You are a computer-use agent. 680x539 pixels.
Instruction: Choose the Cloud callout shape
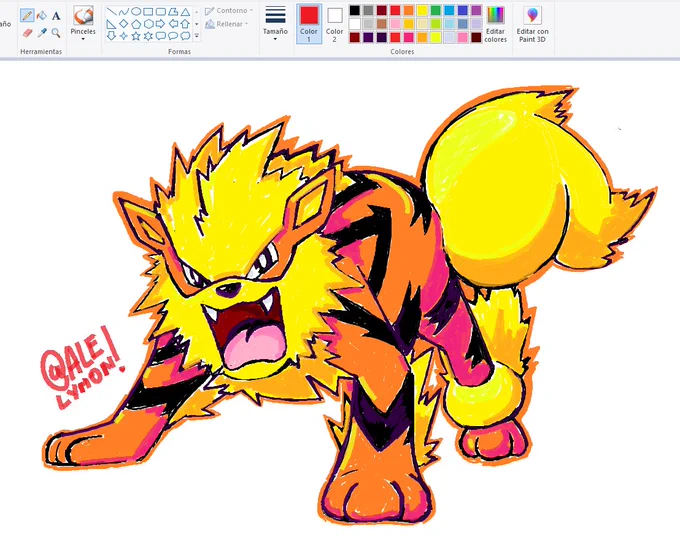coord(186,36)
